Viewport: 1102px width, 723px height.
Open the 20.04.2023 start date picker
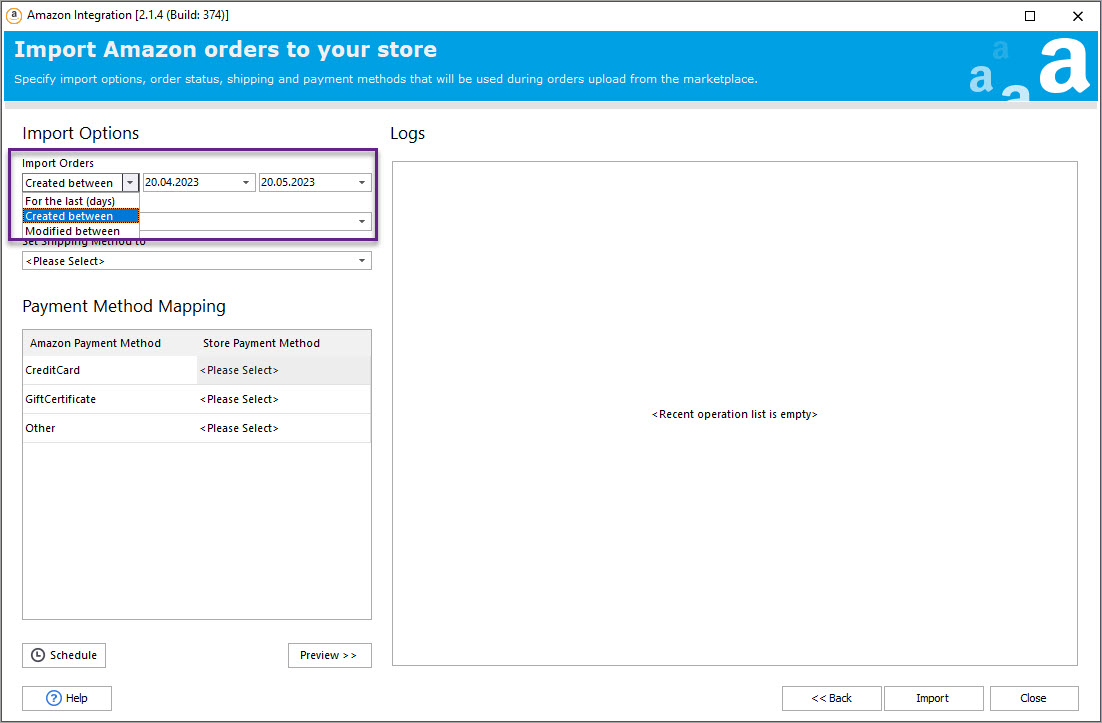click(x=246, y=183)
